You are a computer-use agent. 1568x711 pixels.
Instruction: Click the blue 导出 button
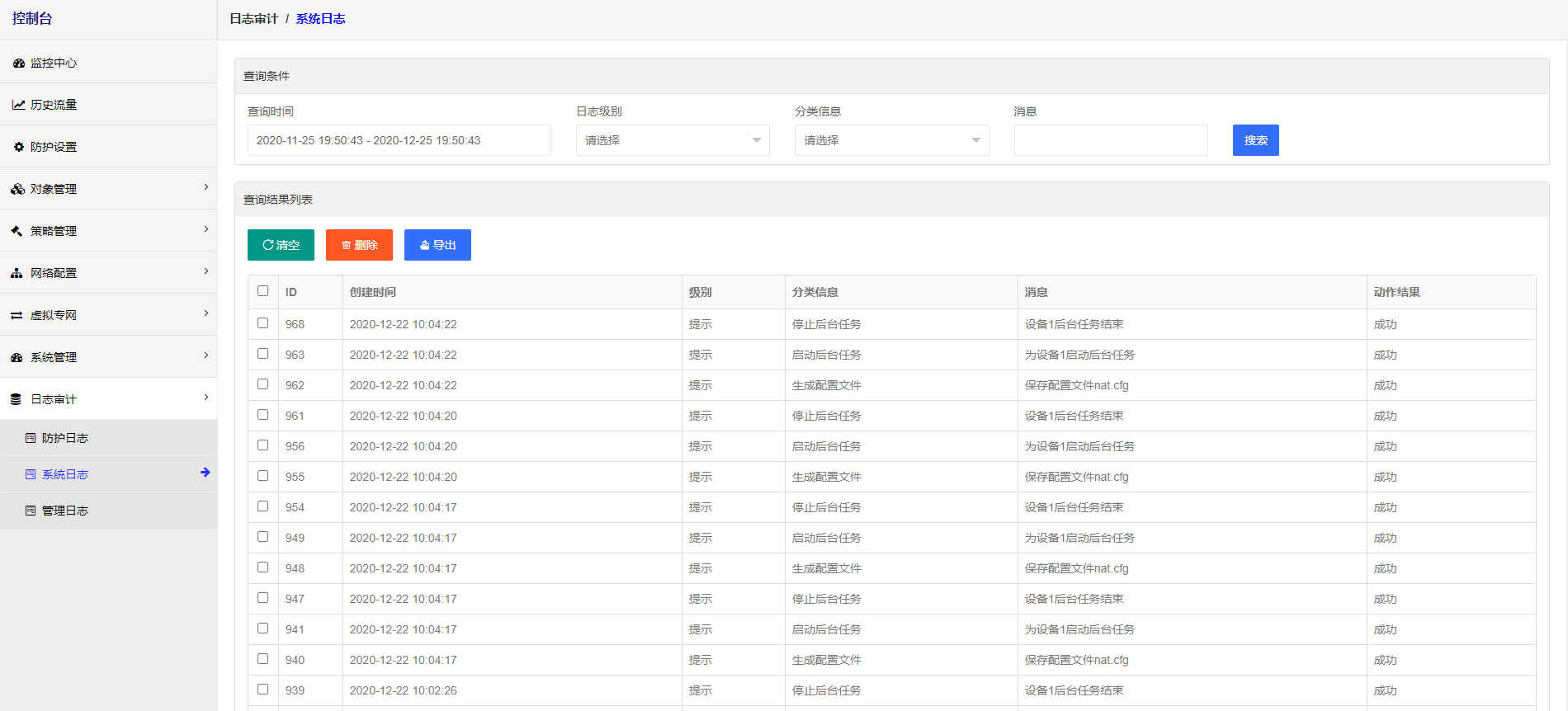[x=437, y=245]
